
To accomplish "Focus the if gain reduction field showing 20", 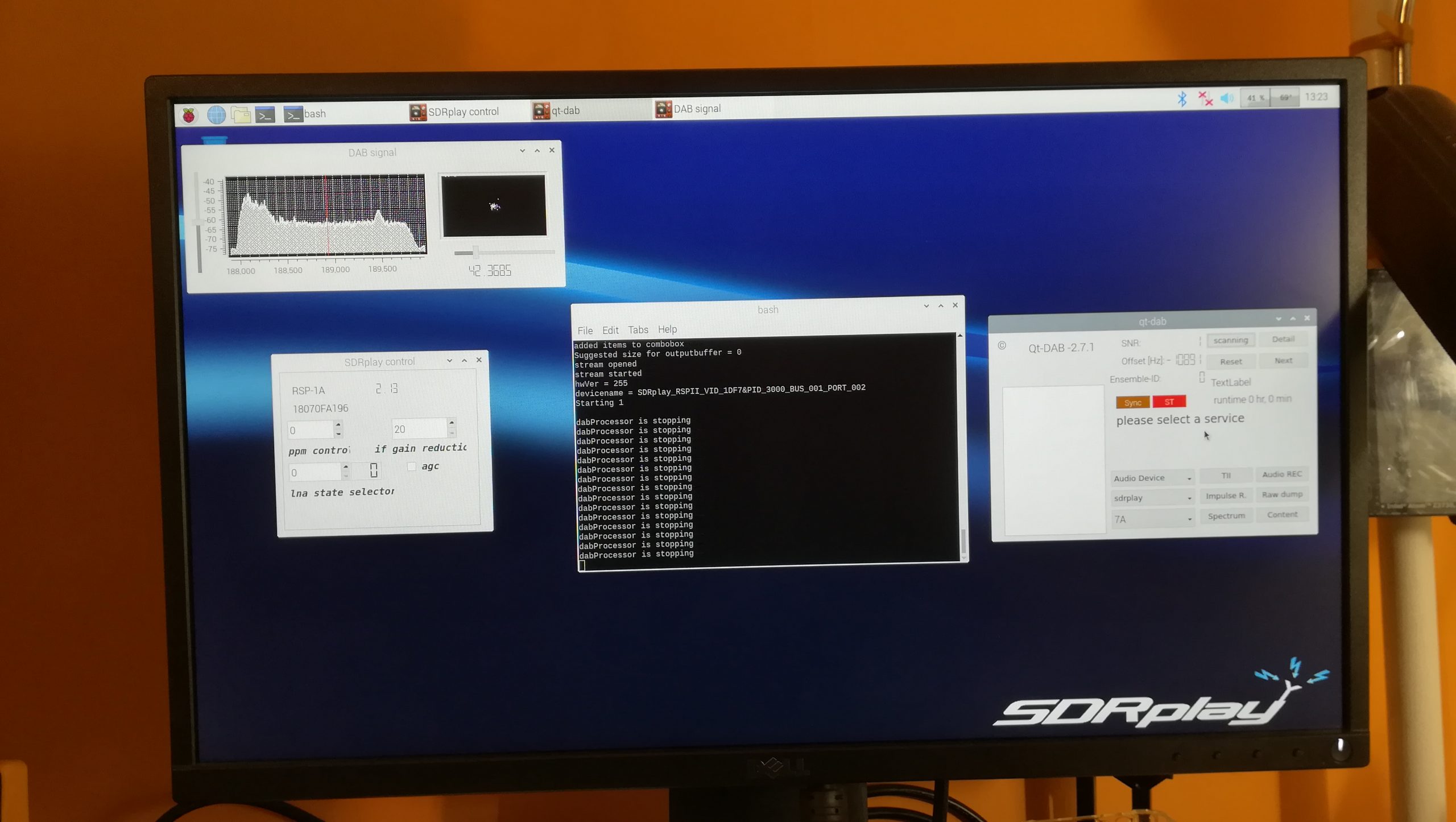I will coord(419,428).
